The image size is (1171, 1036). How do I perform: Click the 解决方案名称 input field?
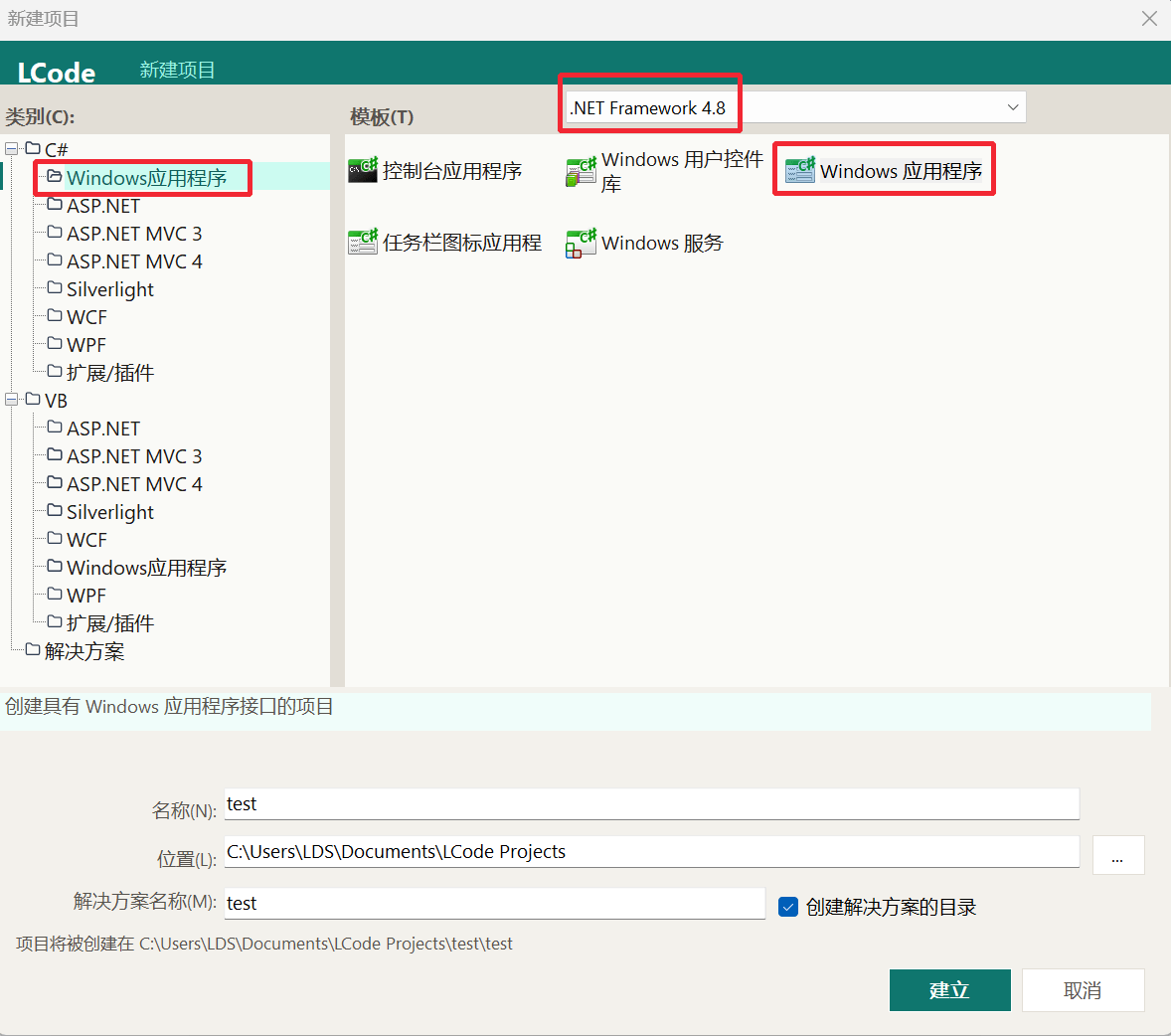495,904
